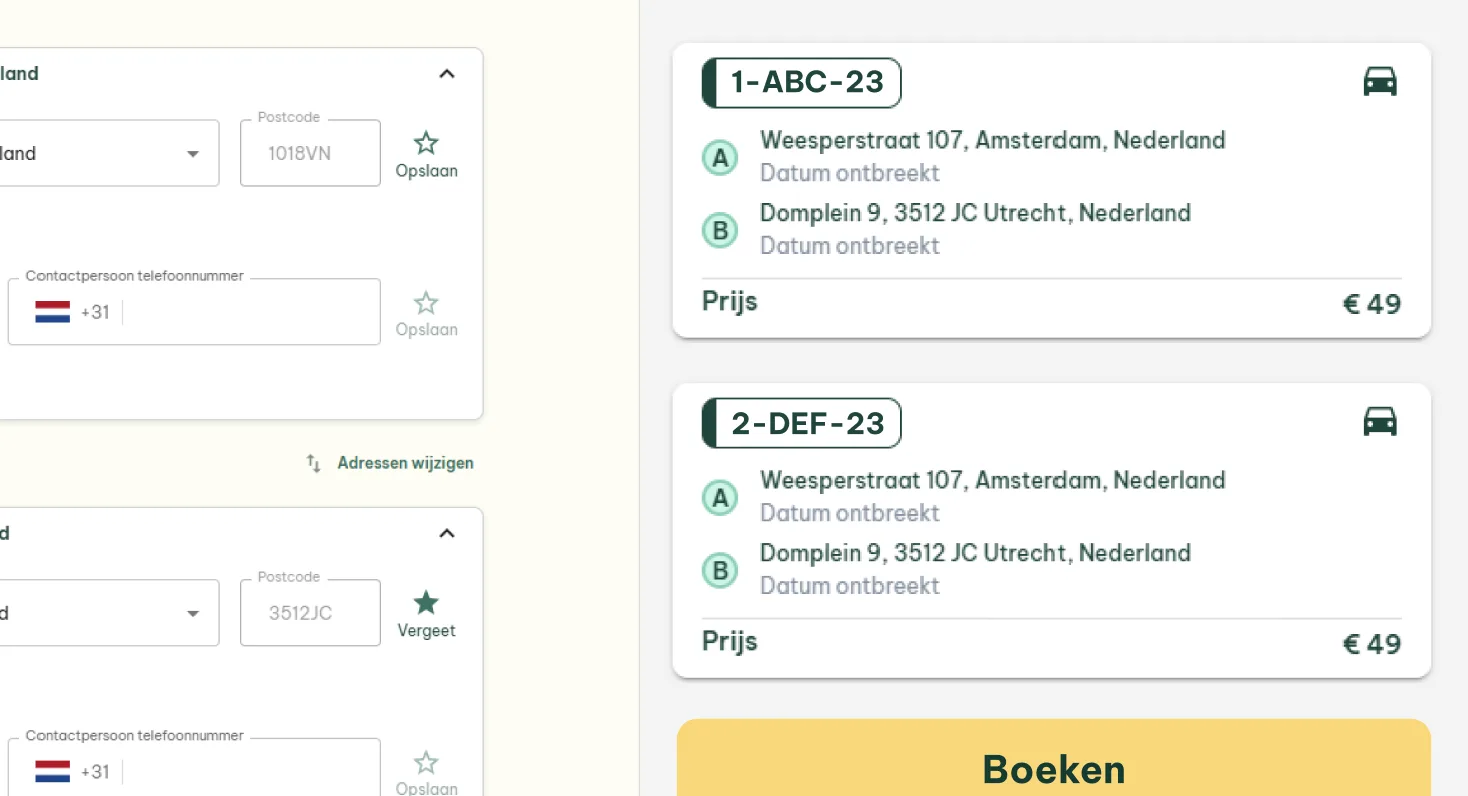
Task: Click the swap arrows icon beside Adressen wijzigen
Action: coord(312,463)
